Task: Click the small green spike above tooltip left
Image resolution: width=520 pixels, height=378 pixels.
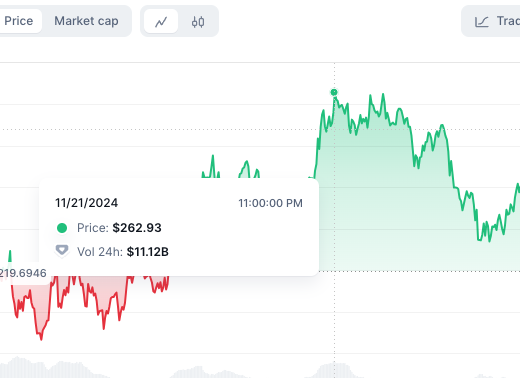Action: [x=10, y=255]
